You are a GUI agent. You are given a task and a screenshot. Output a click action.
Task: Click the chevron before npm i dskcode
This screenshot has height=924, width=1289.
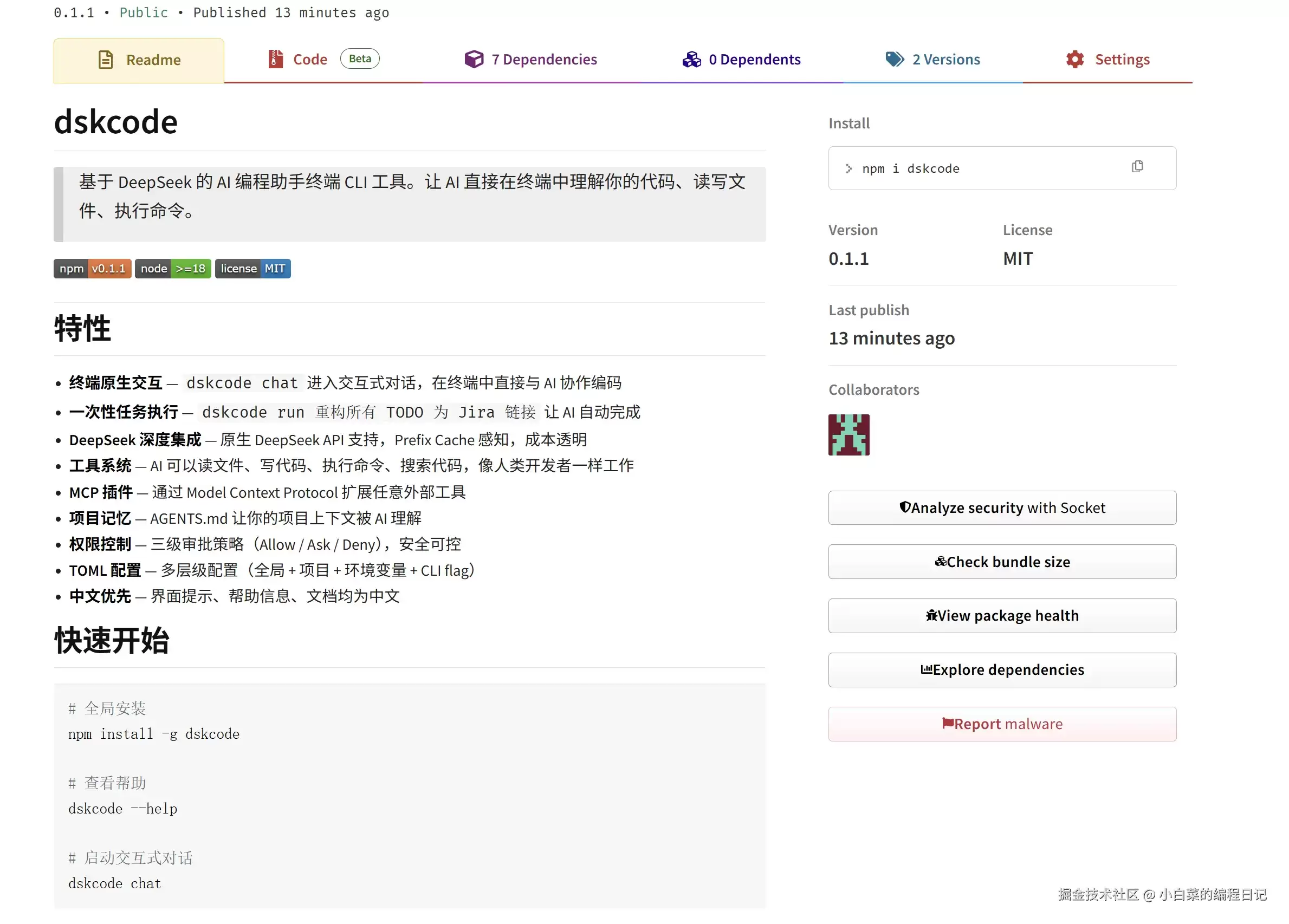(848, 169)
